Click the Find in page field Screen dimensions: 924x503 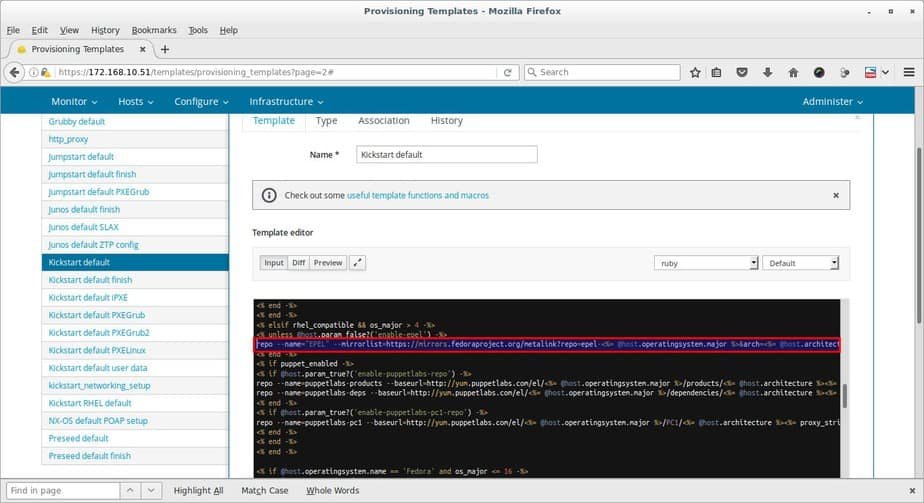click(x=62, y=490)
